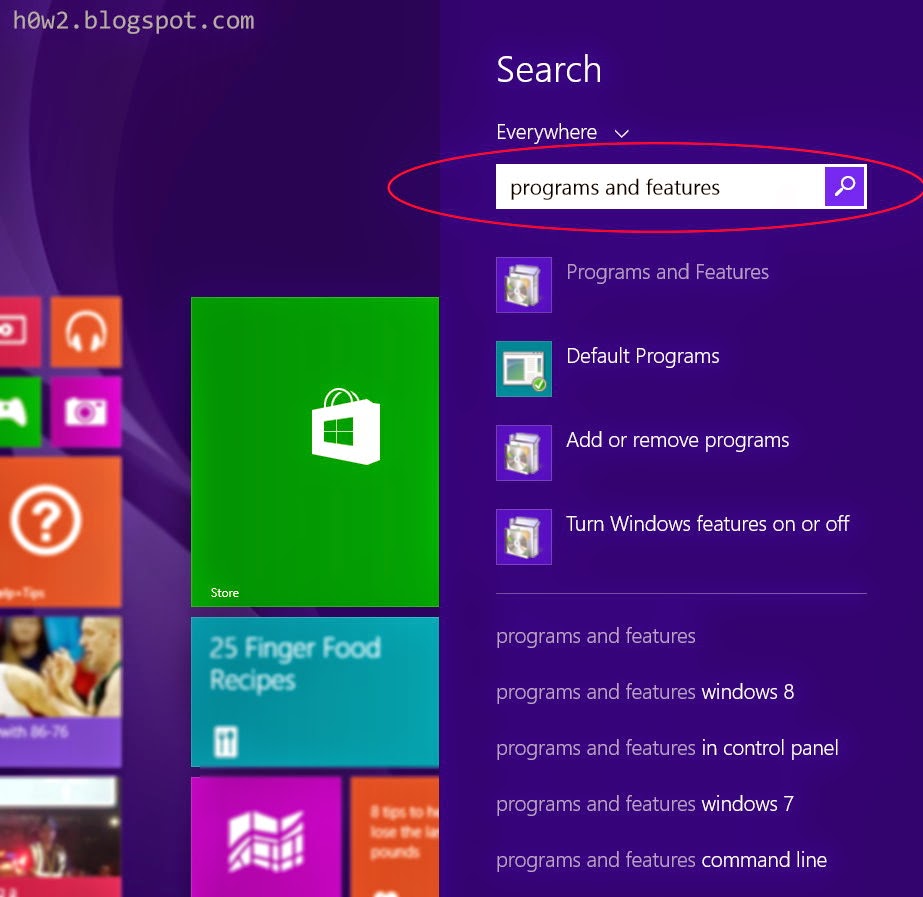
Task: Choose Add or remove programs result
Action: tap(678, 440)
